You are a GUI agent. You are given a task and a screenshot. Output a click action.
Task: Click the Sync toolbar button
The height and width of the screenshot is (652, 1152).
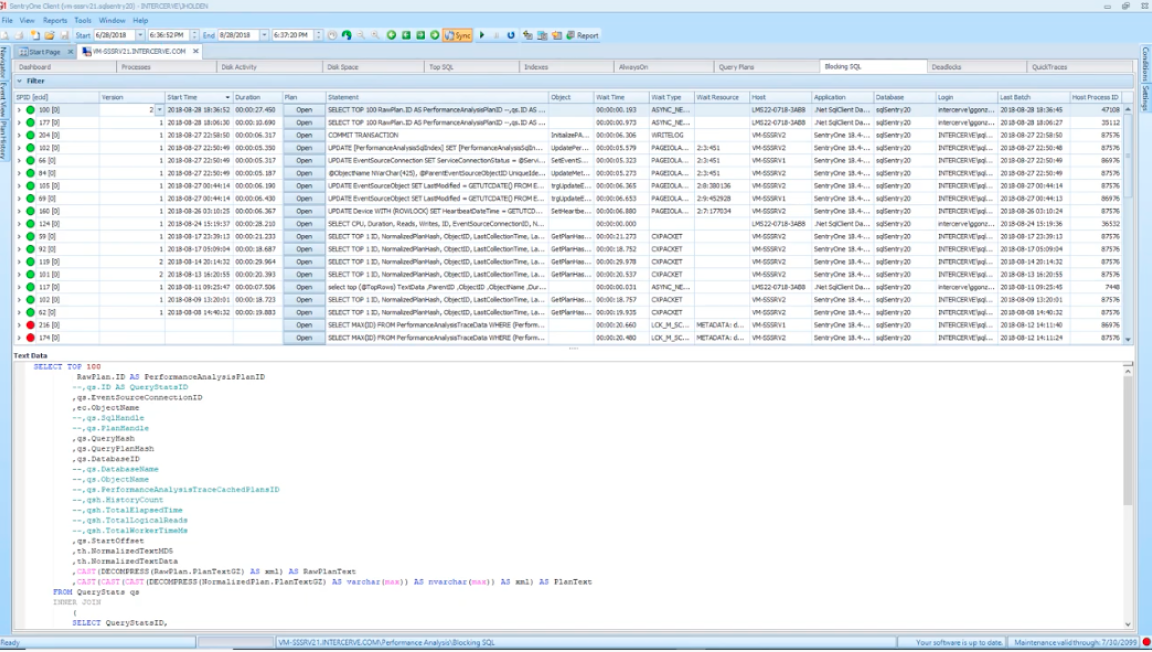[x=457, y=35]
